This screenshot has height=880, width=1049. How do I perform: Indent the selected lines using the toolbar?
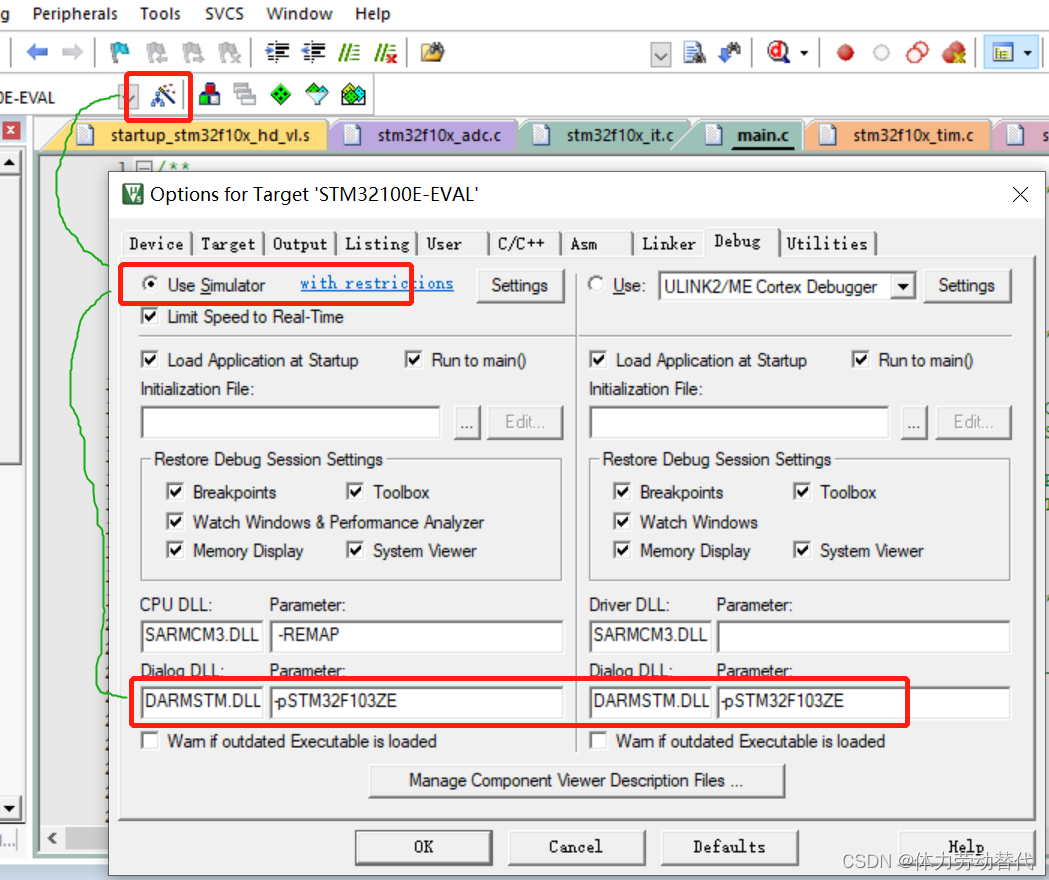pos(277,52)
